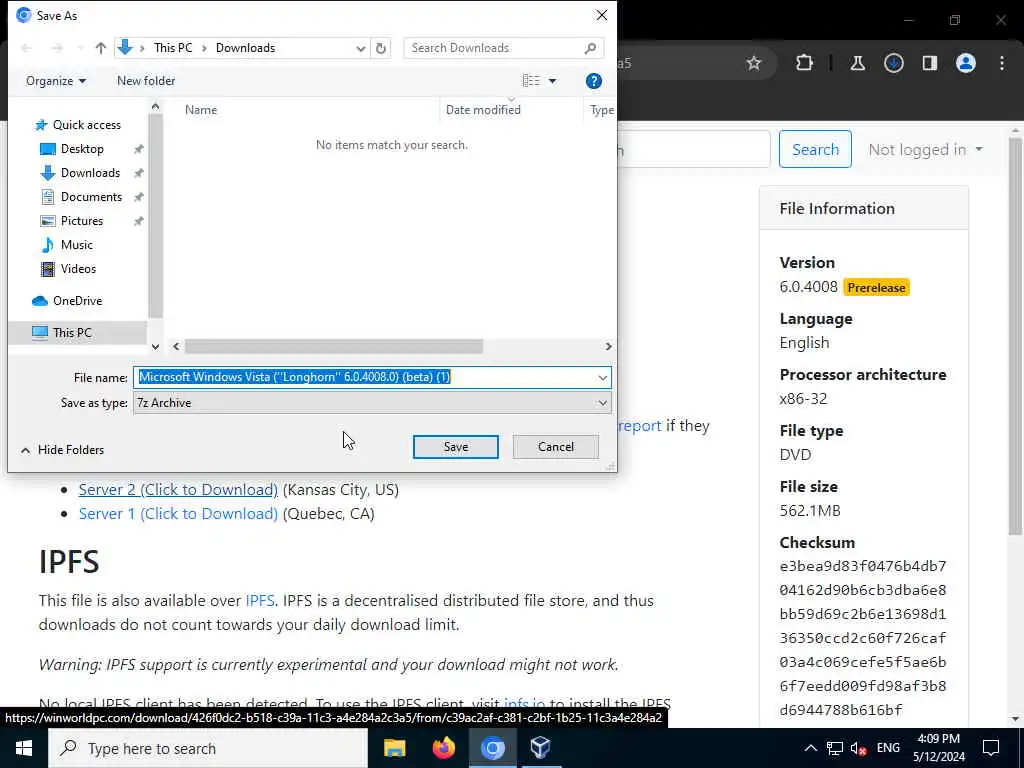
Task: Open Firefox from the taskbar
Action: [x=443, y=748]
